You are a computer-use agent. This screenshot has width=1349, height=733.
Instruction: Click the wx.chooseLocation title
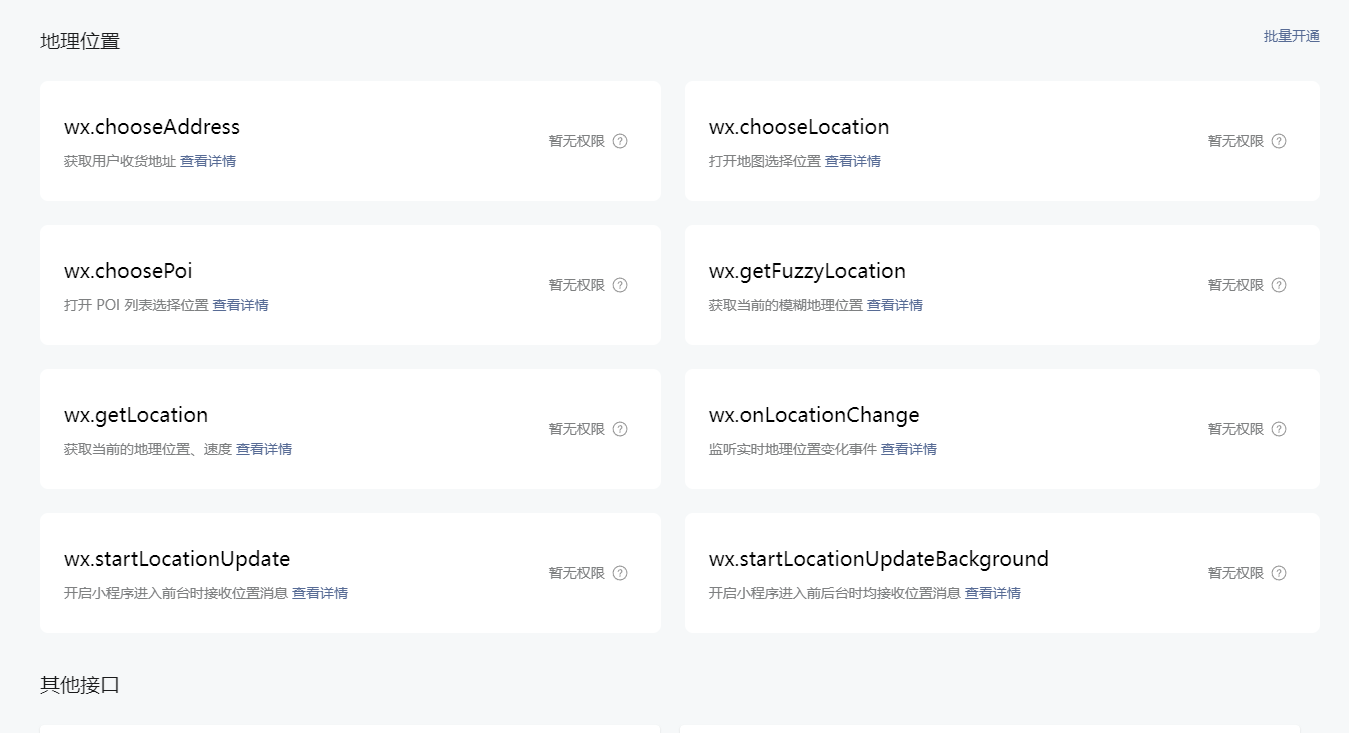799,127
